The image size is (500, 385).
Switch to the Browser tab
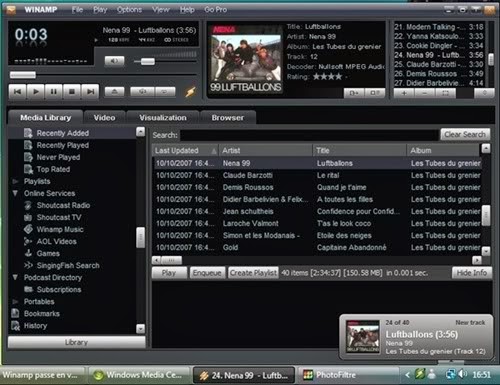coord(228,118)
